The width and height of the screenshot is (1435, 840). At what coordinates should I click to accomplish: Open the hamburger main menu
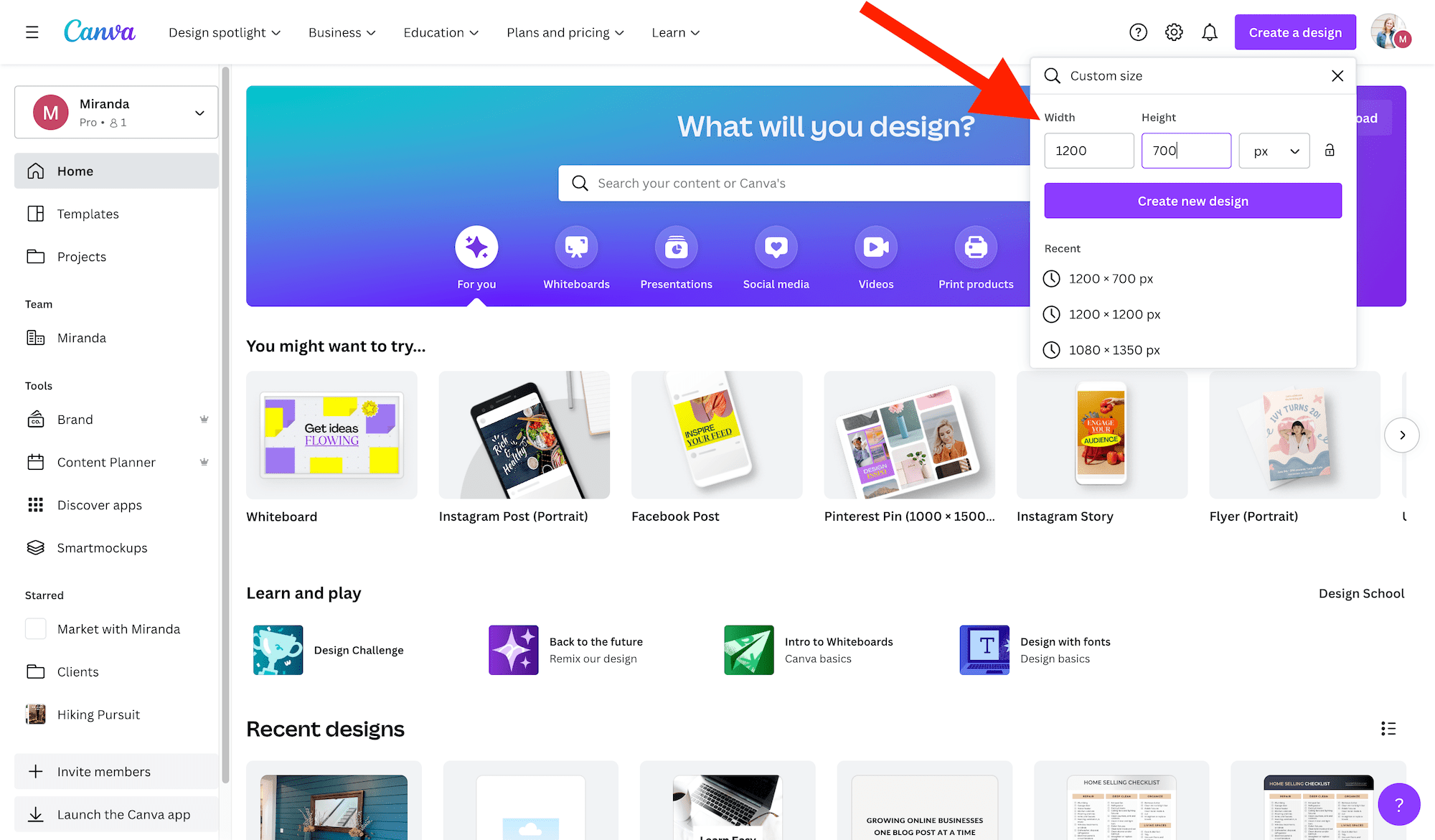(x=32, y=32)
